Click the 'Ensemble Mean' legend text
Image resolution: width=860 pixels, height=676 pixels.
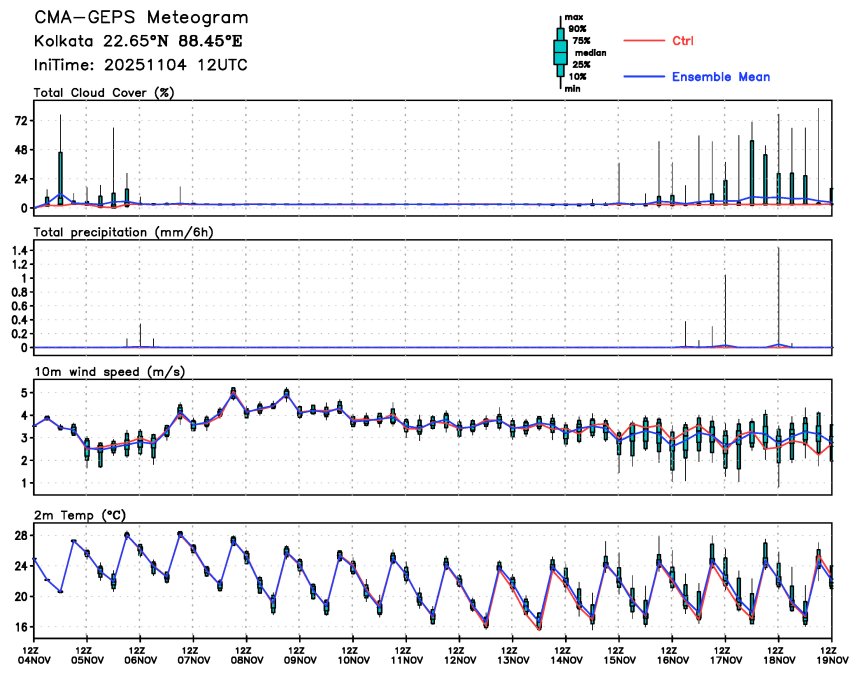(721, 77)
